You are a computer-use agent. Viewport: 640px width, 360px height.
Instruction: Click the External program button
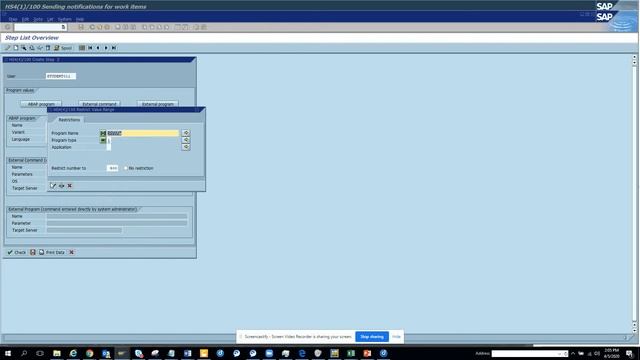coord(158,104)
